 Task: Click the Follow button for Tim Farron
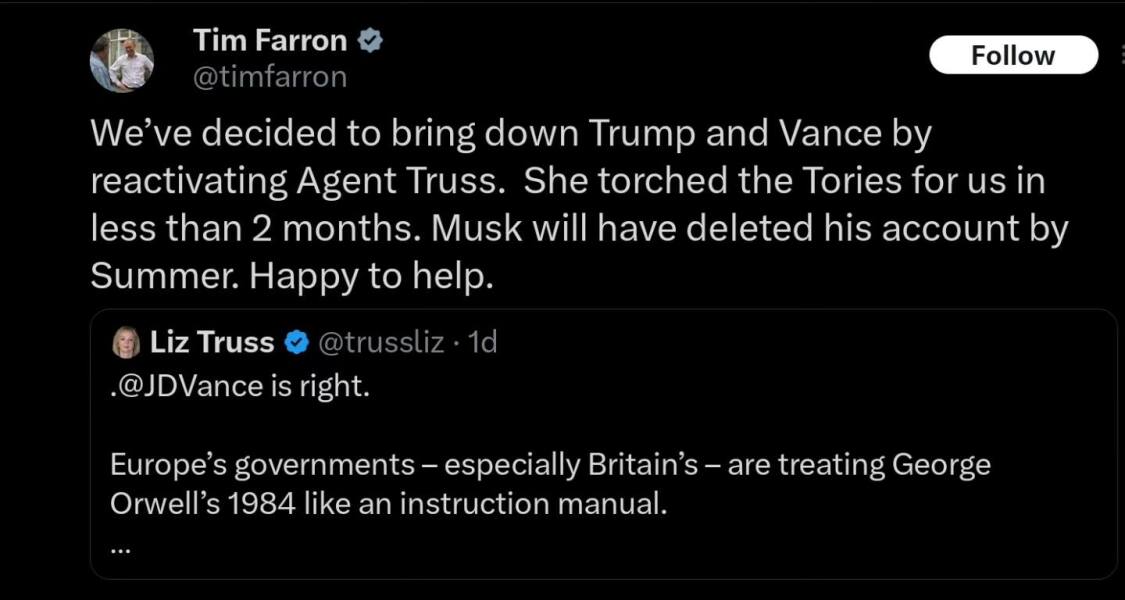point(1013,55)
